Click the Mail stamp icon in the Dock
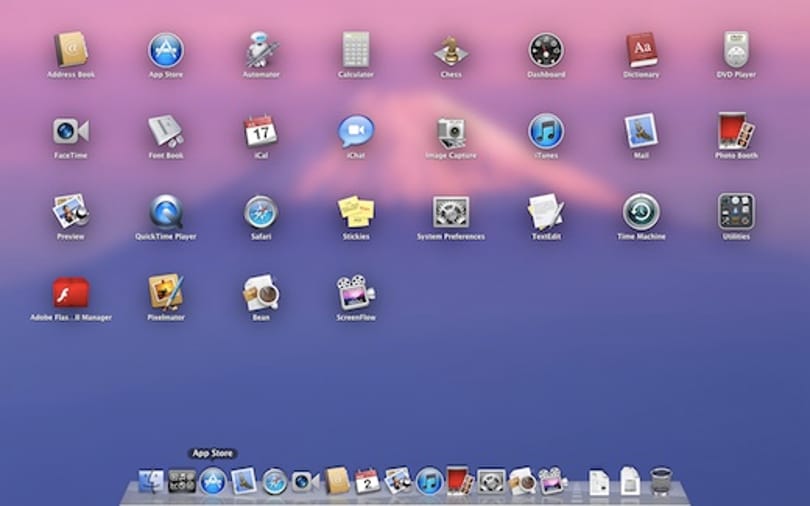Screen dimensions: 810x506 pyautogui.click(x=243, y=481)
